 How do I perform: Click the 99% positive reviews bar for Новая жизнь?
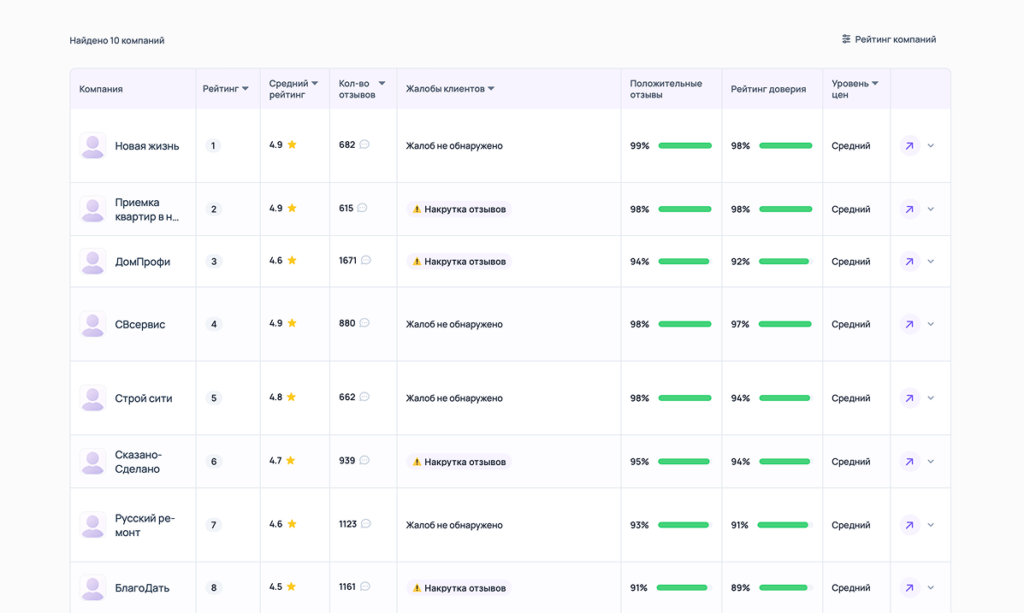tap(685, 146)
